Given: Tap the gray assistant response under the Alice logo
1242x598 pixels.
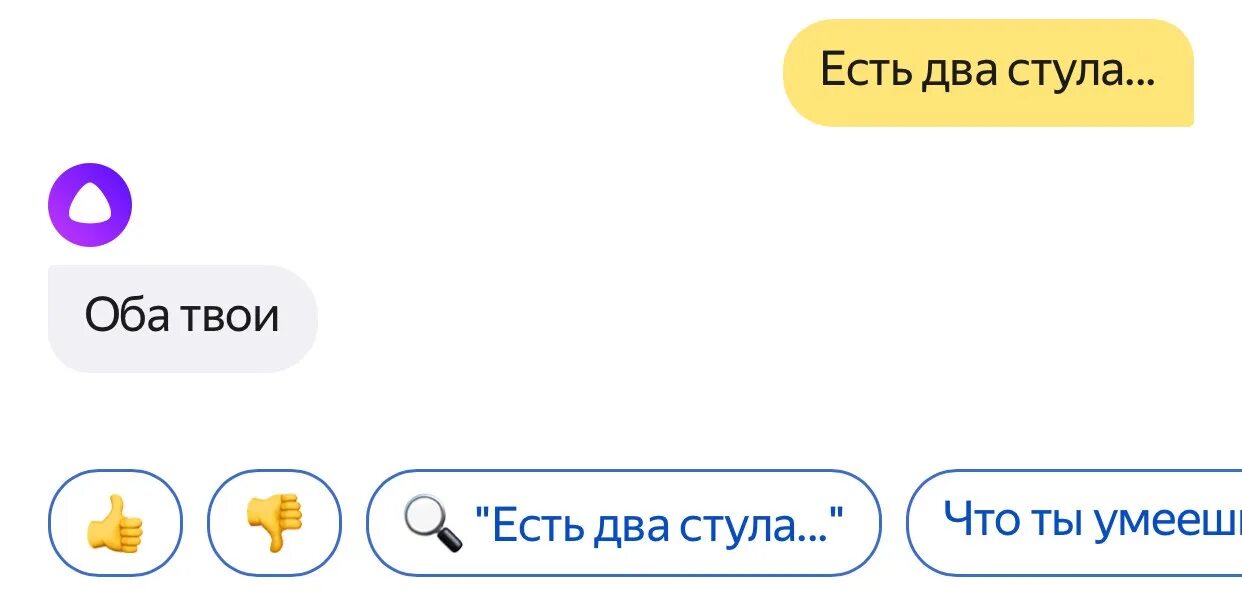Looking at the screenshot, I should click(182, 318).
